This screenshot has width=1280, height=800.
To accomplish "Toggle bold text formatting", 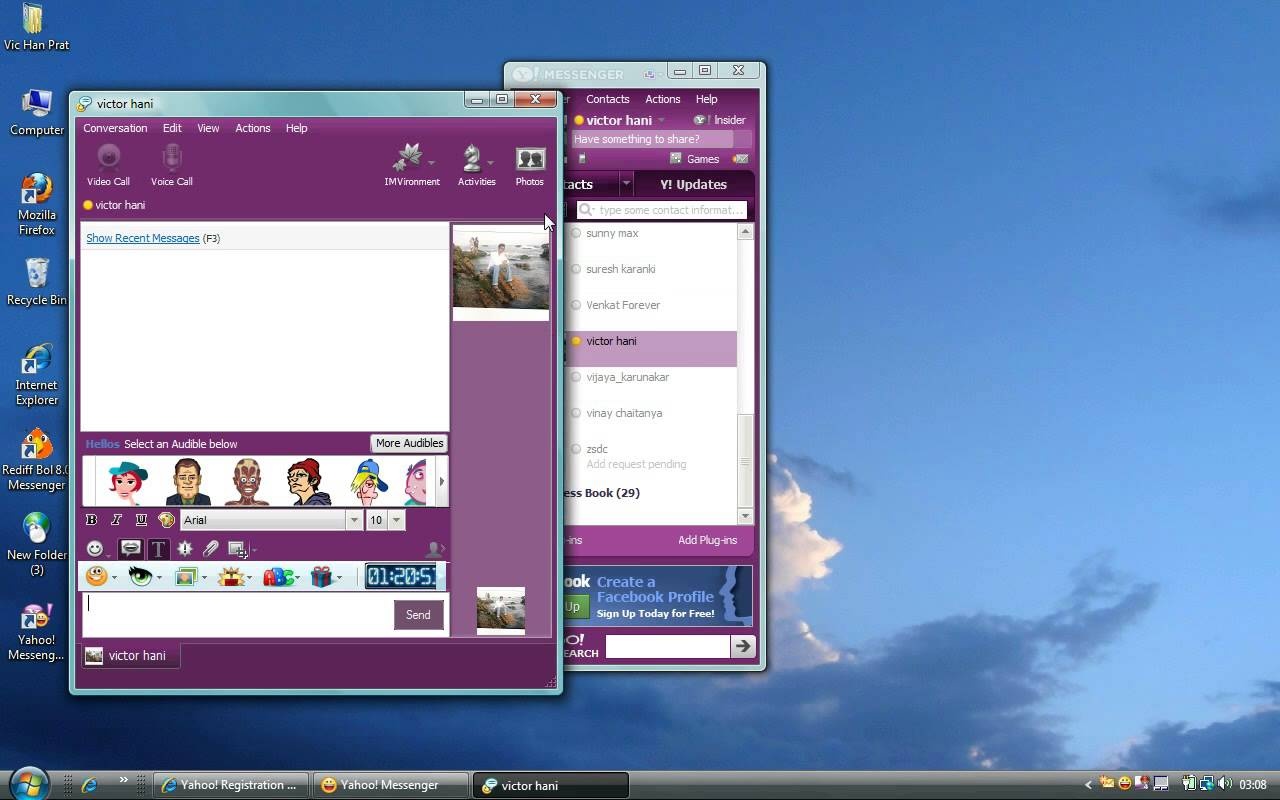I will point(92,520).
